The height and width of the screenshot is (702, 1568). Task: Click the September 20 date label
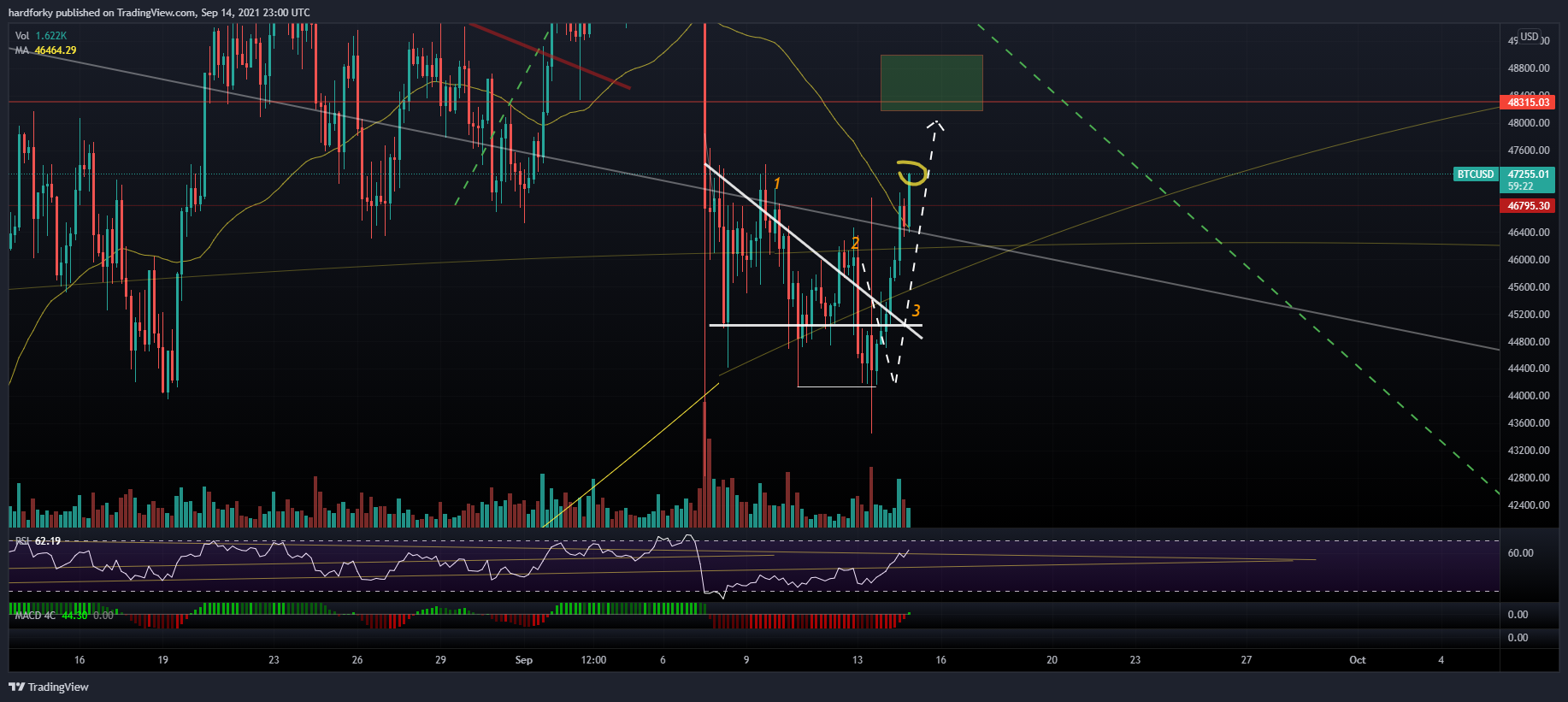pos(1052,660)
